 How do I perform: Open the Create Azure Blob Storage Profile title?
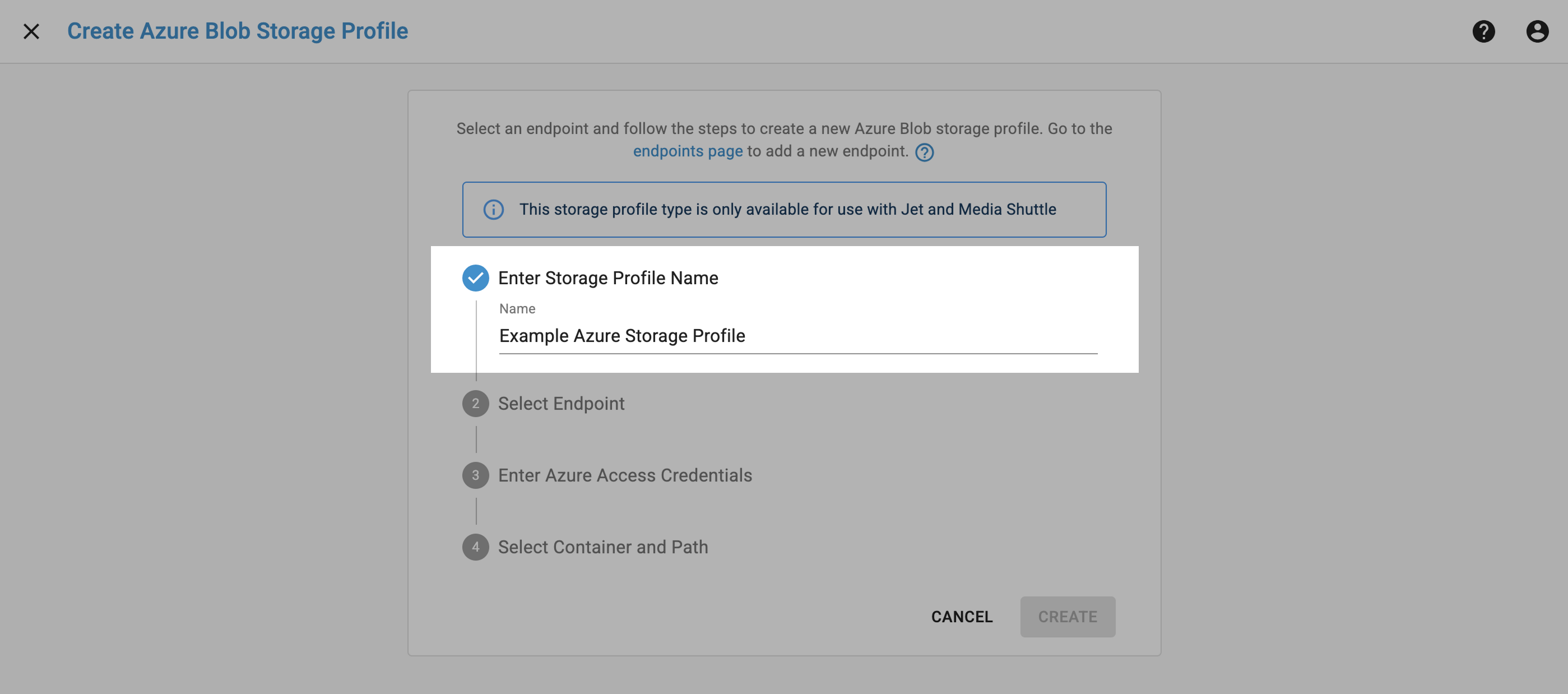click(238, 30)
